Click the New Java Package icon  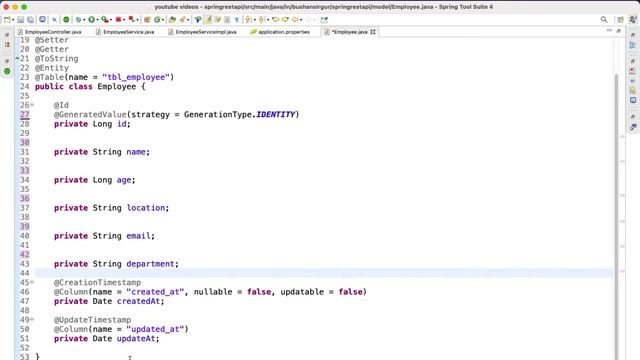coord(147,20)
